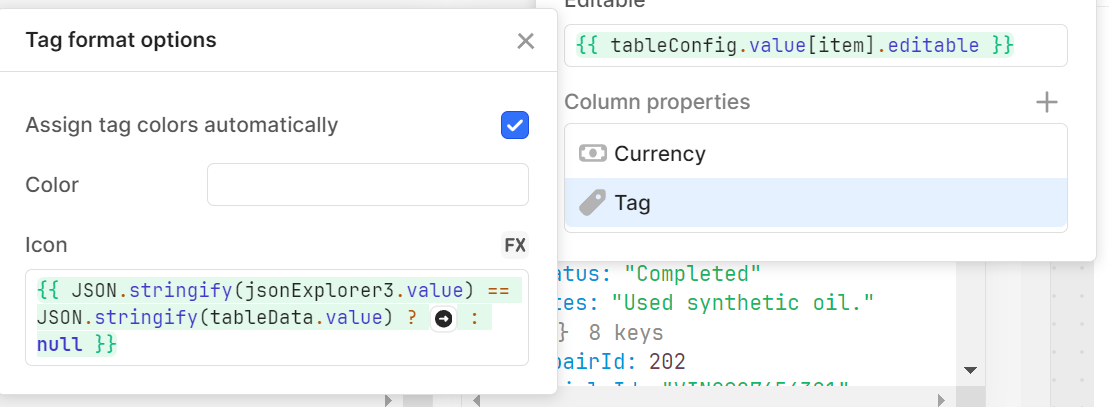
Task: Close the Tag format options dialog
Action: (526, 41)
